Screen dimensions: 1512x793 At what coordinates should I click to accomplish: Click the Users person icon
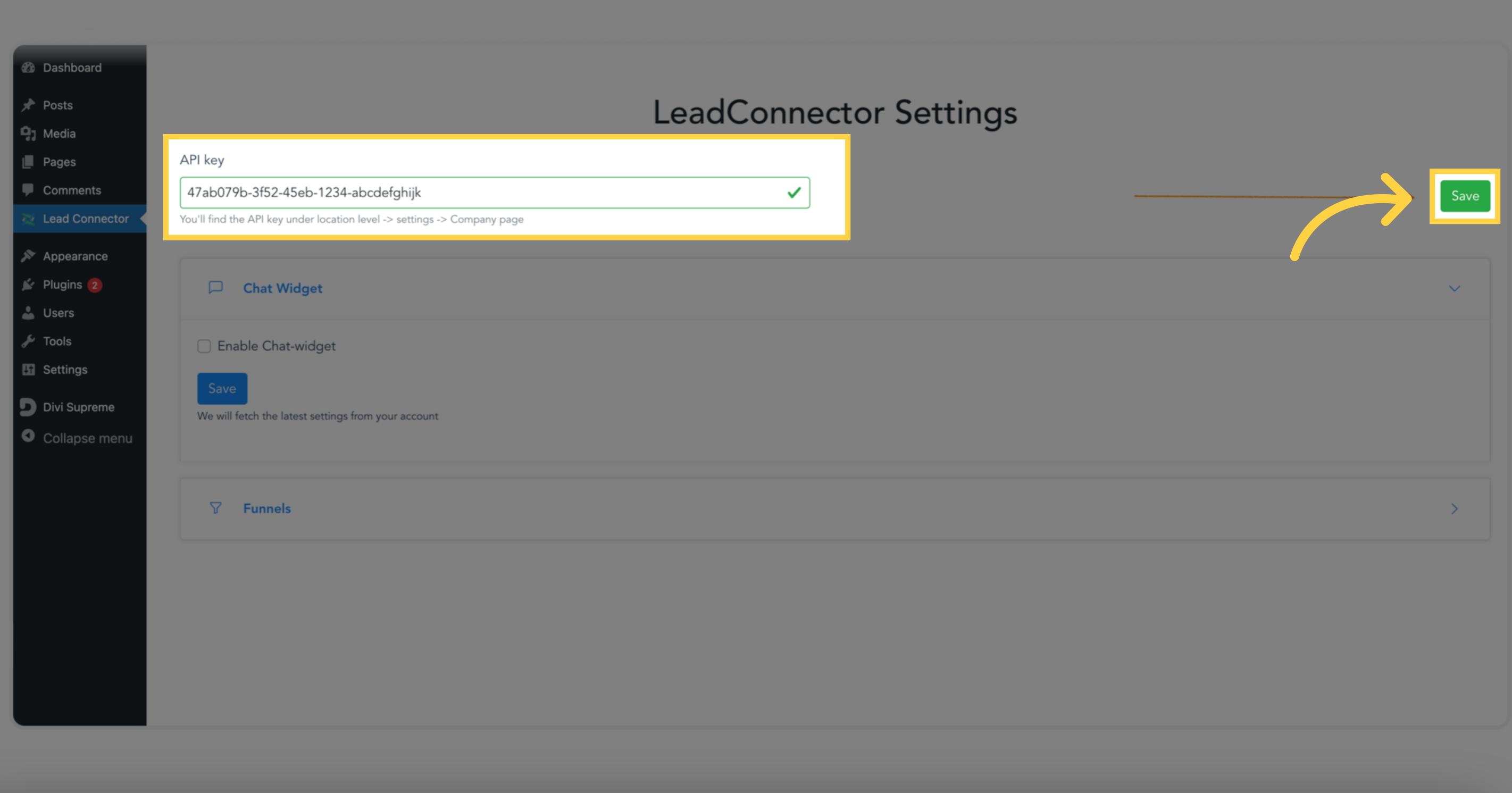tap(28, 312)
